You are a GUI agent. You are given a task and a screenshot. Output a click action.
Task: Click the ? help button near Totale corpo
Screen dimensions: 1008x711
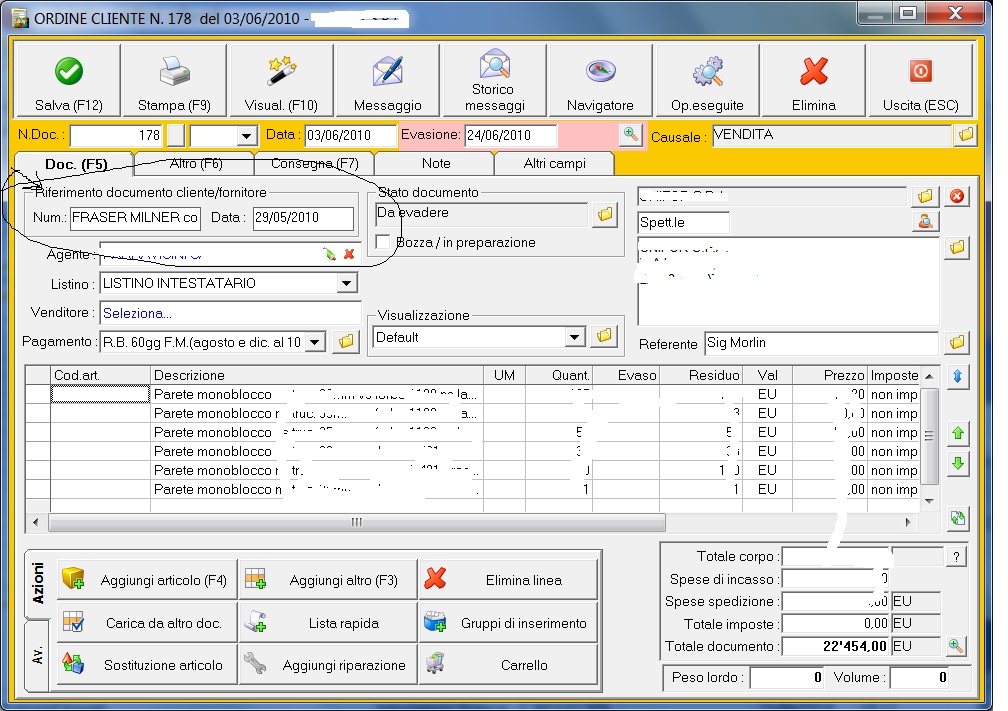pyautogui.click(x=956, y=557)
